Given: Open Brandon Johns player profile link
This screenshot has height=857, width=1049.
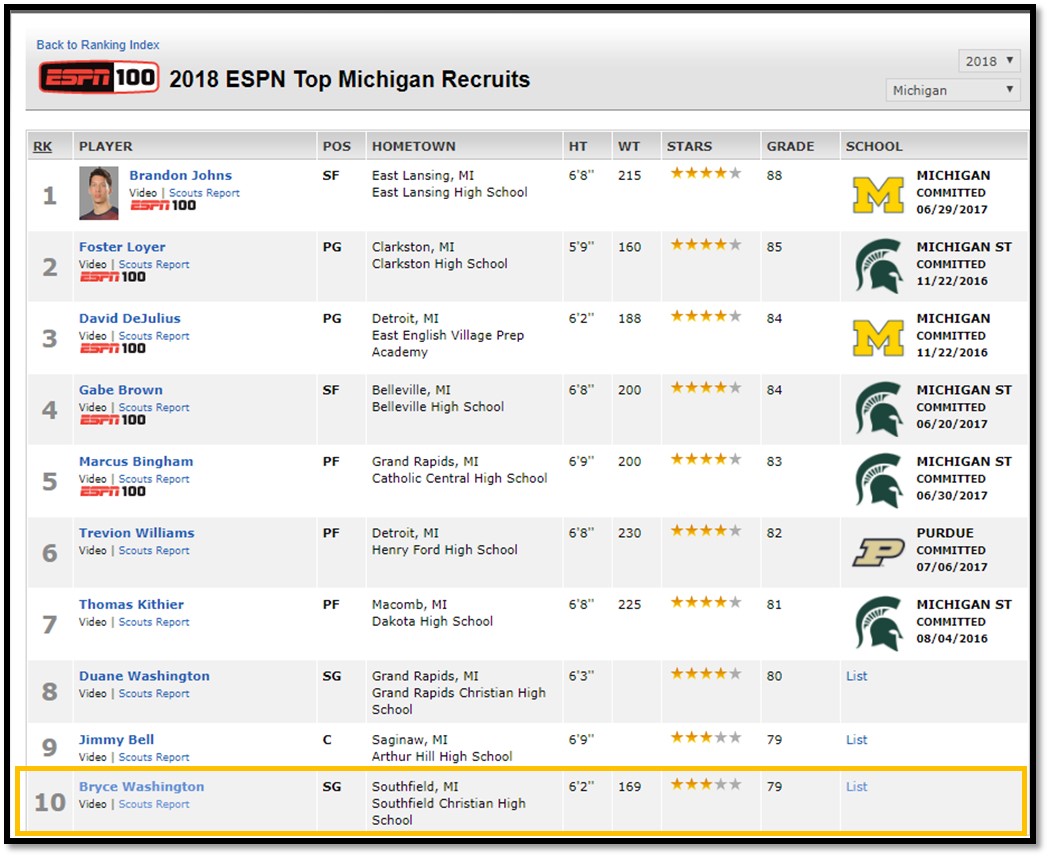Looking at the screenshot, I should tap(181, 175).
